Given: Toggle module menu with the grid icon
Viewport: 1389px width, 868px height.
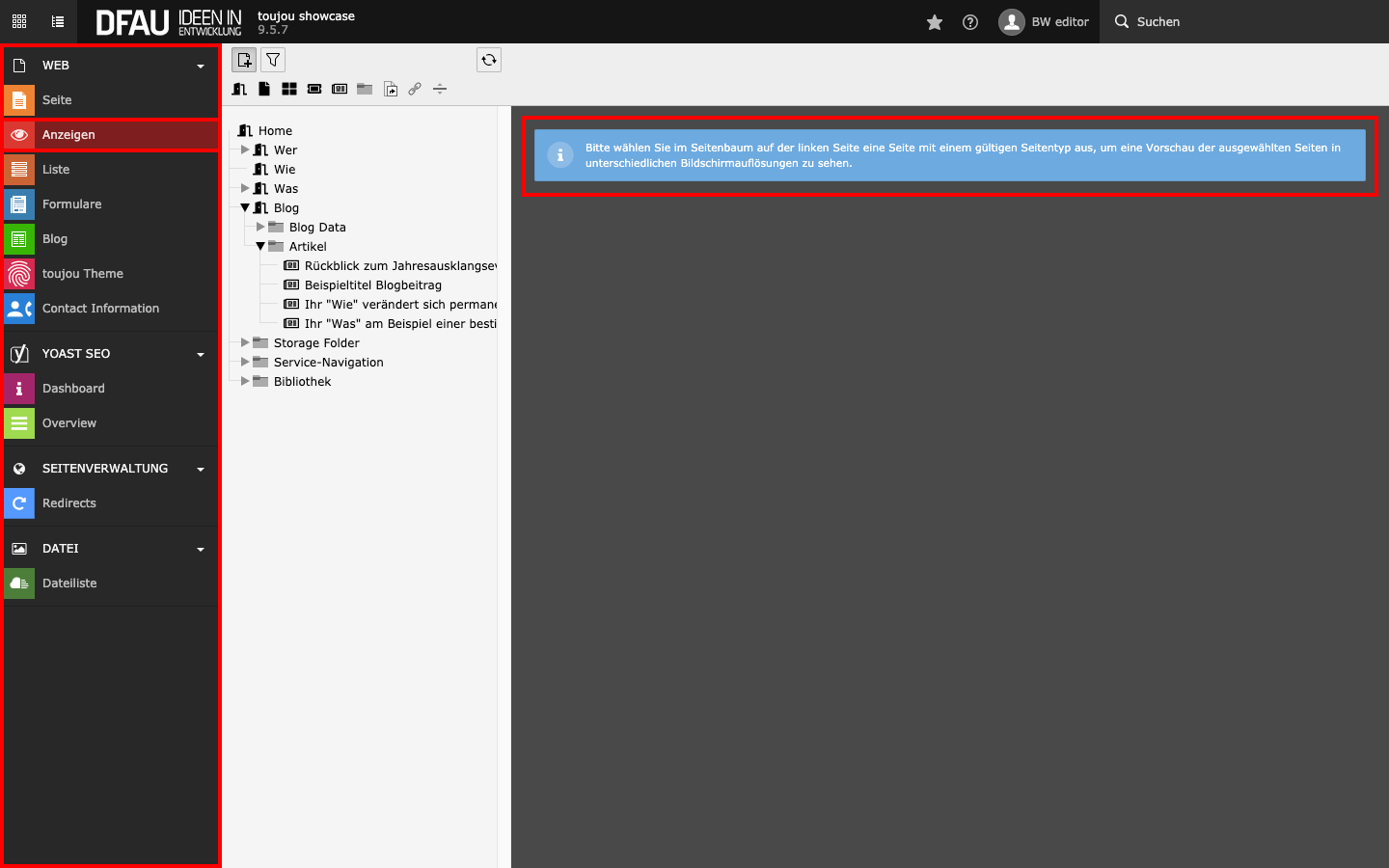Looking at the screenshot, I should click(19, 21).
